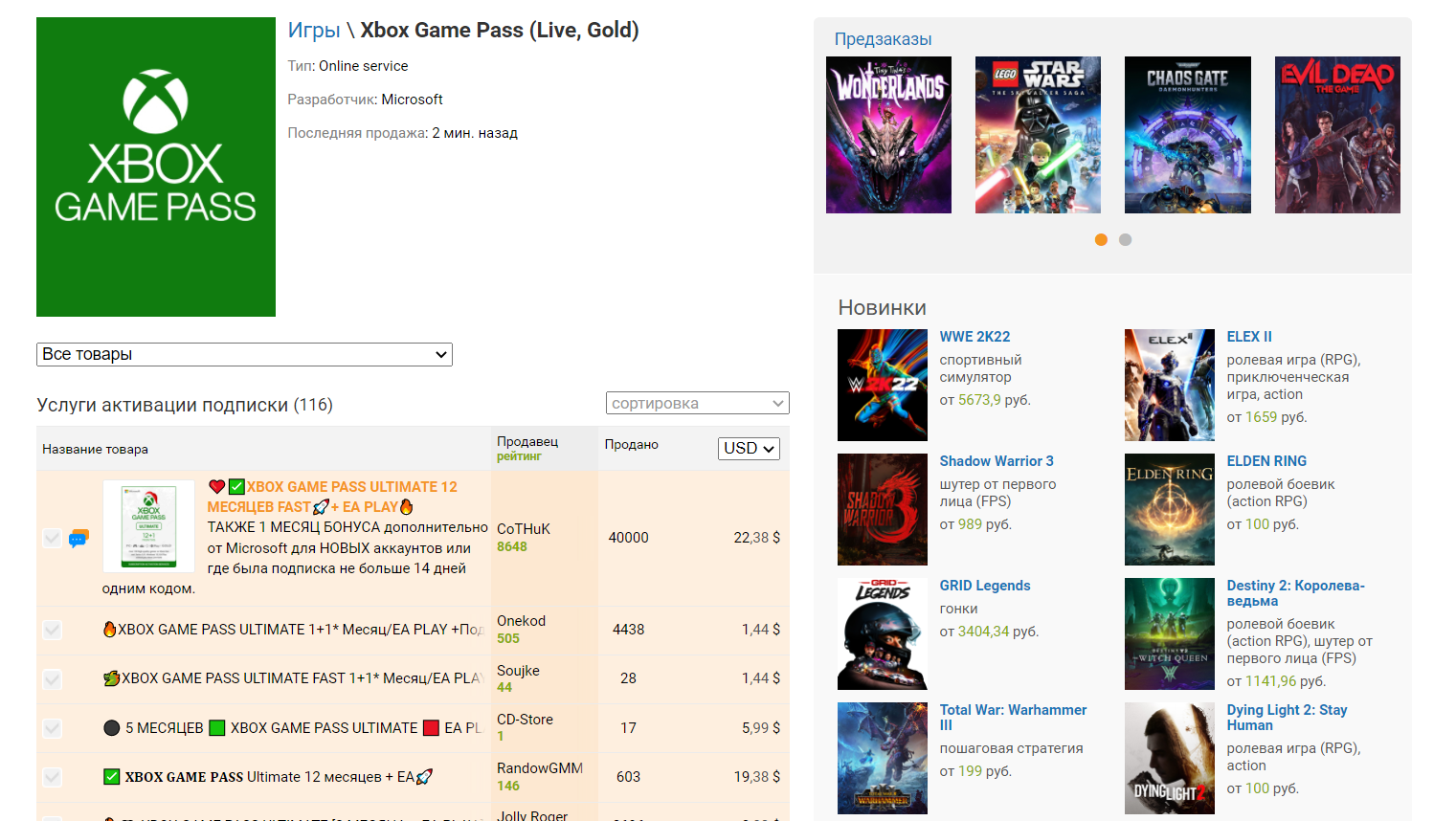Open the USD currency selector
Screen dimensions: 1456x821
(x=749, y=449)
